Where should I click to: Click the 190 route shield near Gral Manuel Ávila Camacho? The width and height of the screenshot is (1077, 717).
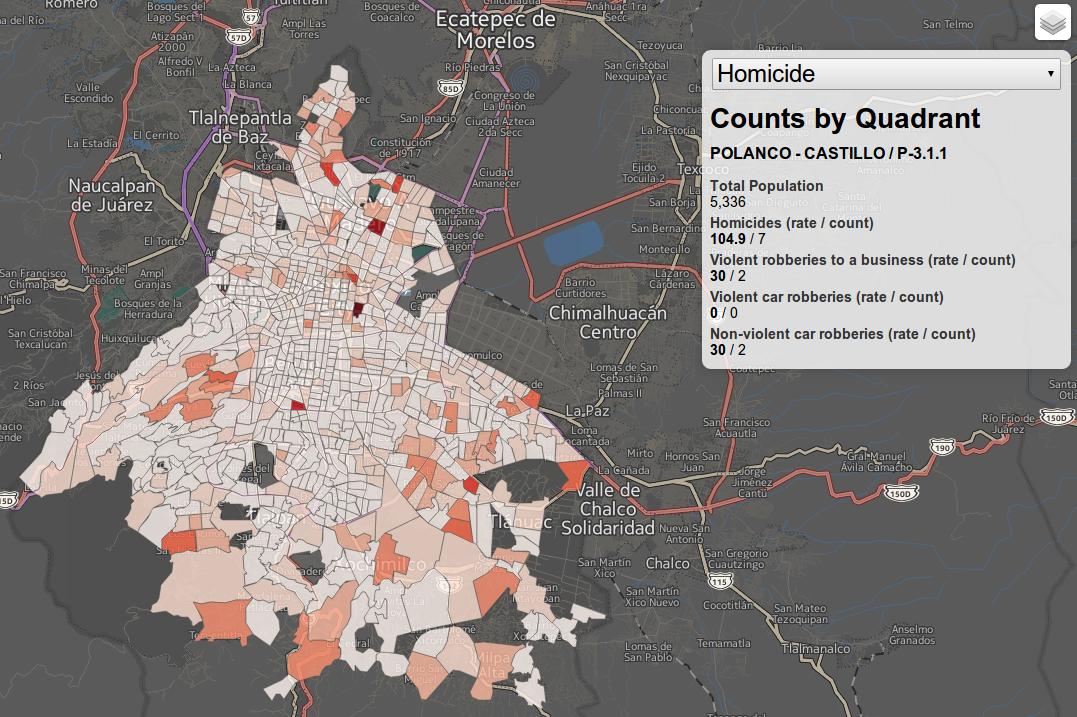click(x=943, y=447)
